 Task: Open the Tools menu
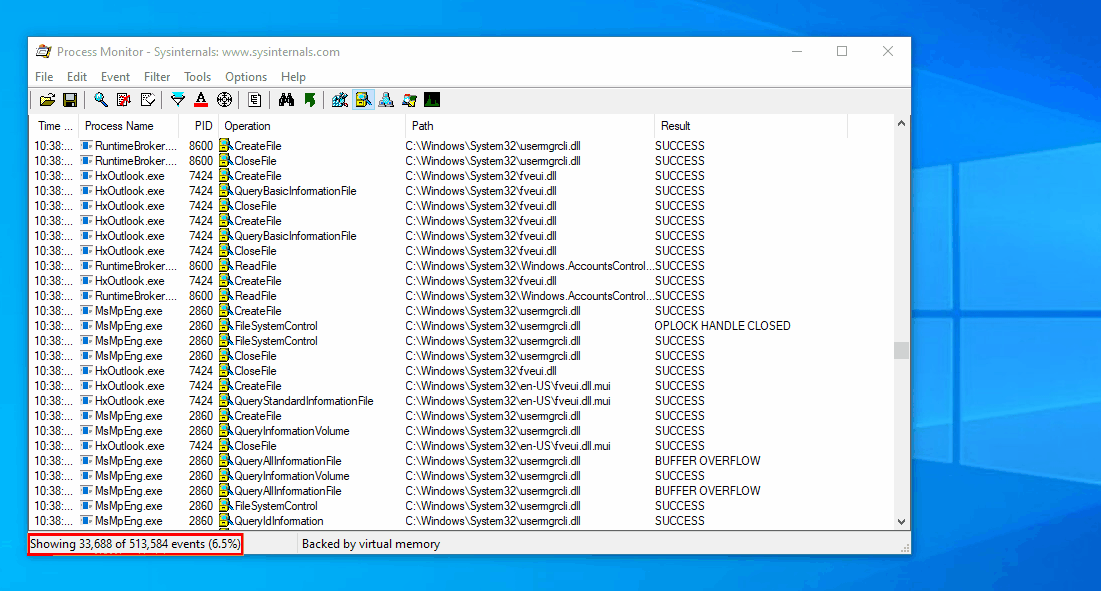tap(197, 77)
